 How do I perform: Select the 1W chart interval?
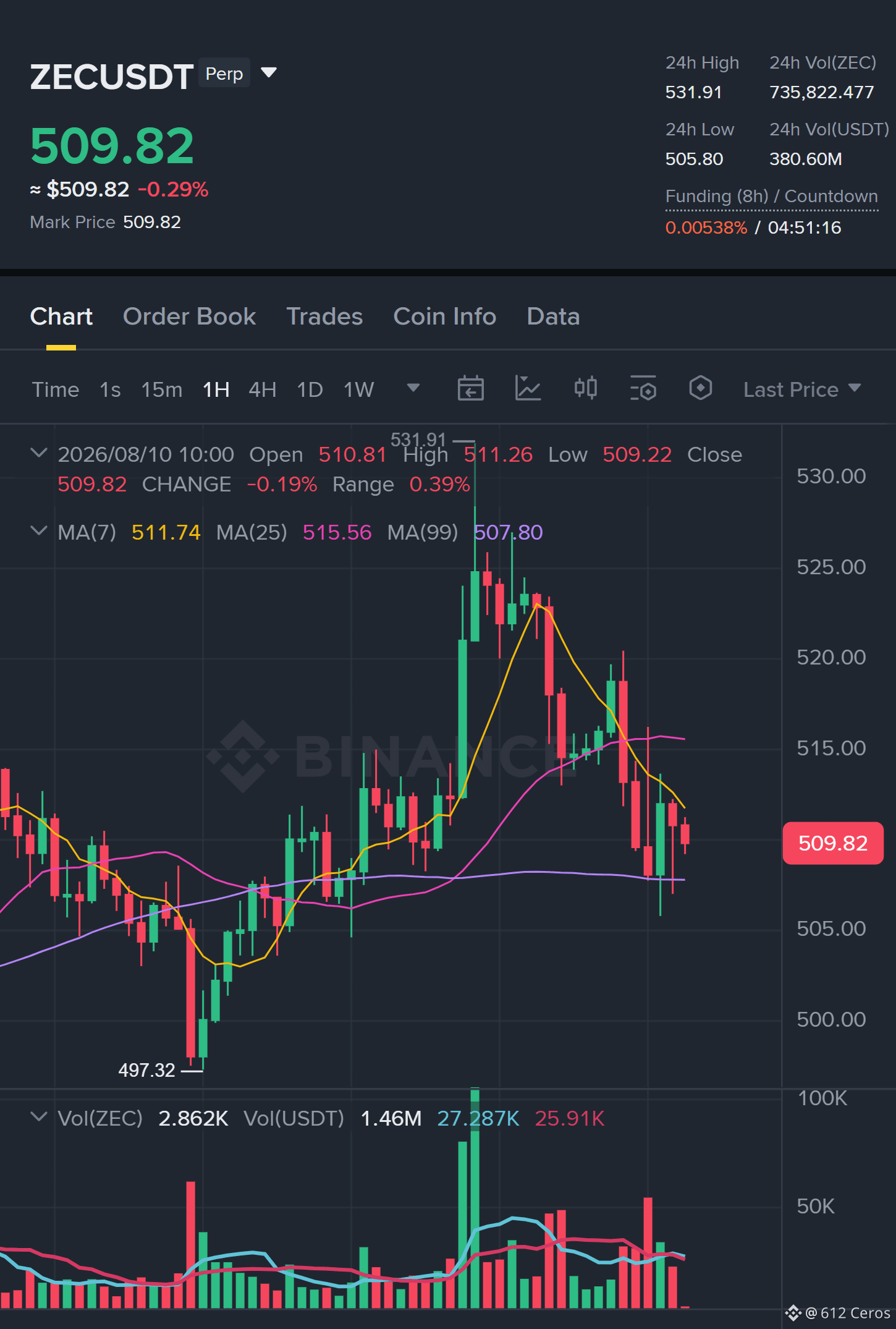[359, 389]
